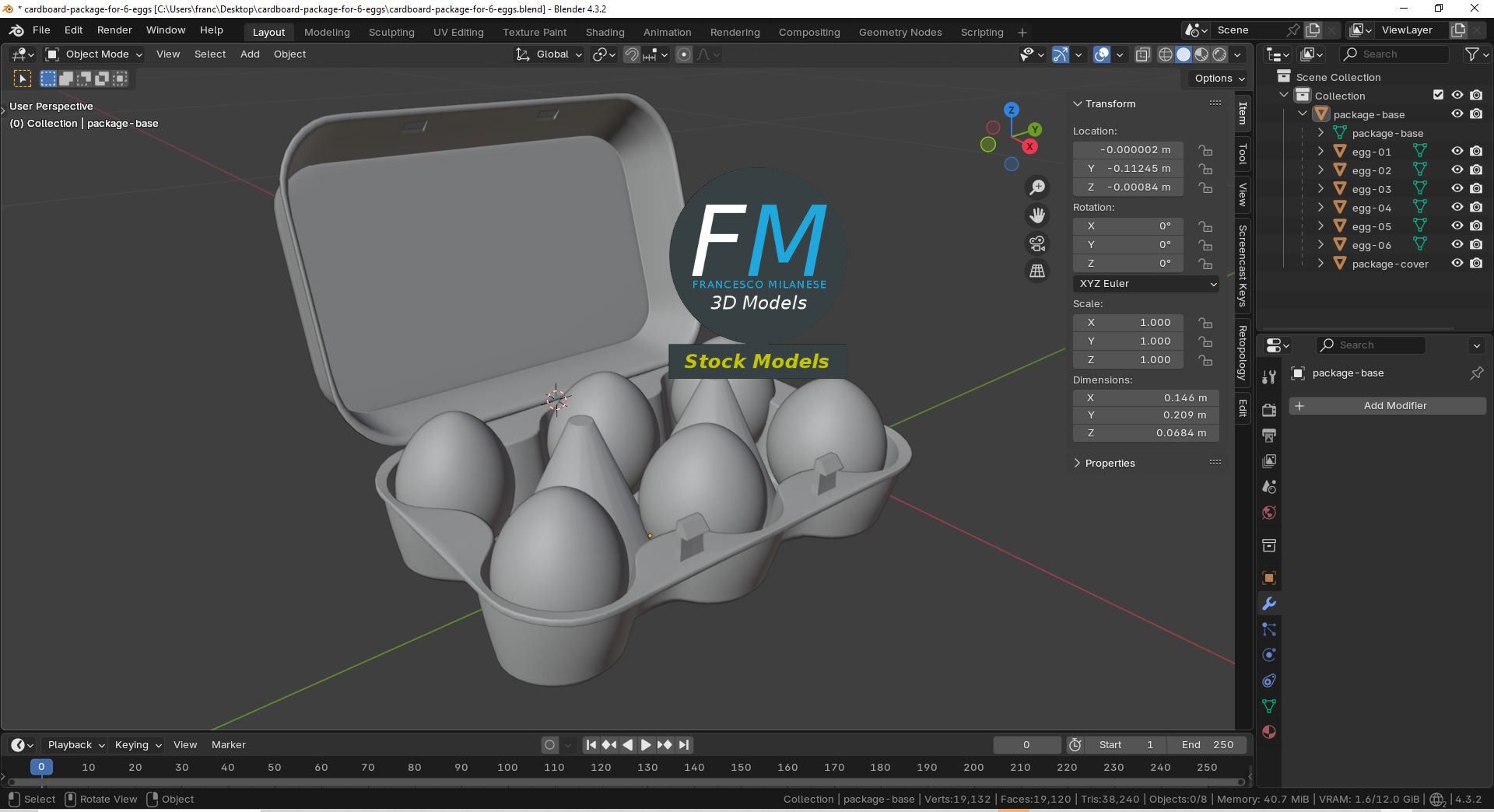Viewport: 1494px width, 812px height.
Task: Switch perspective/orthographic with the grid gizmo
Action: tap(1037, 271)
